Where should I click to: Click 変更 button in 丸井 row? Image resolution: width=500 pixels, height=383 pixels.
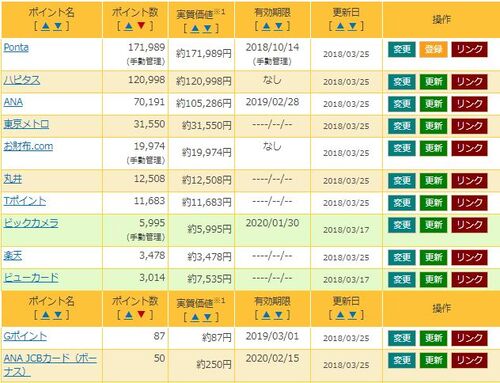coord(402,181)
